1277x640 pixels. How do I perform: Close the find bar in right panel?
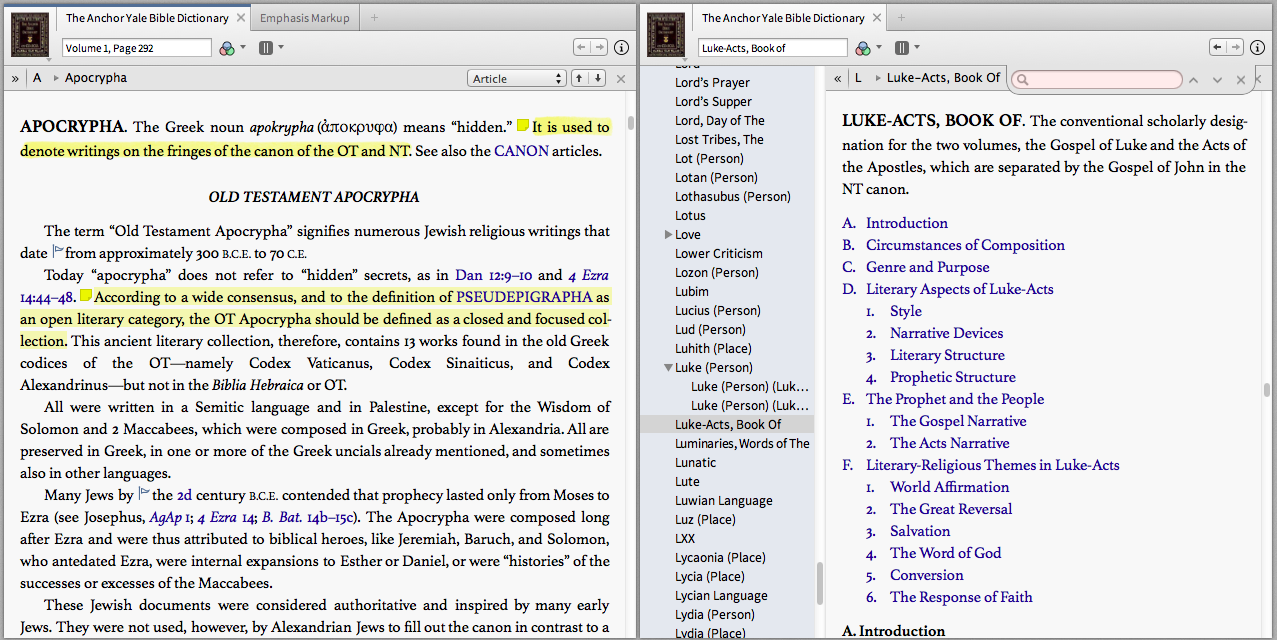[1241, 80]
